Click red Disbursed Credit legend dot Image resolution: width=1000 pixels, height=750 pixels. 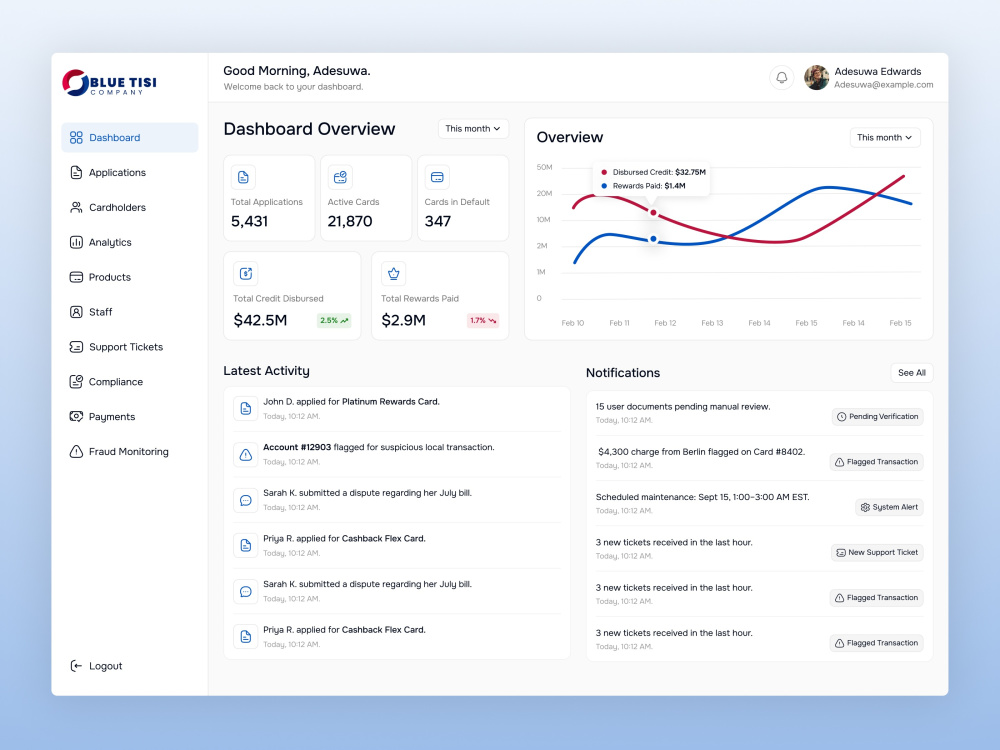[604, 172]
